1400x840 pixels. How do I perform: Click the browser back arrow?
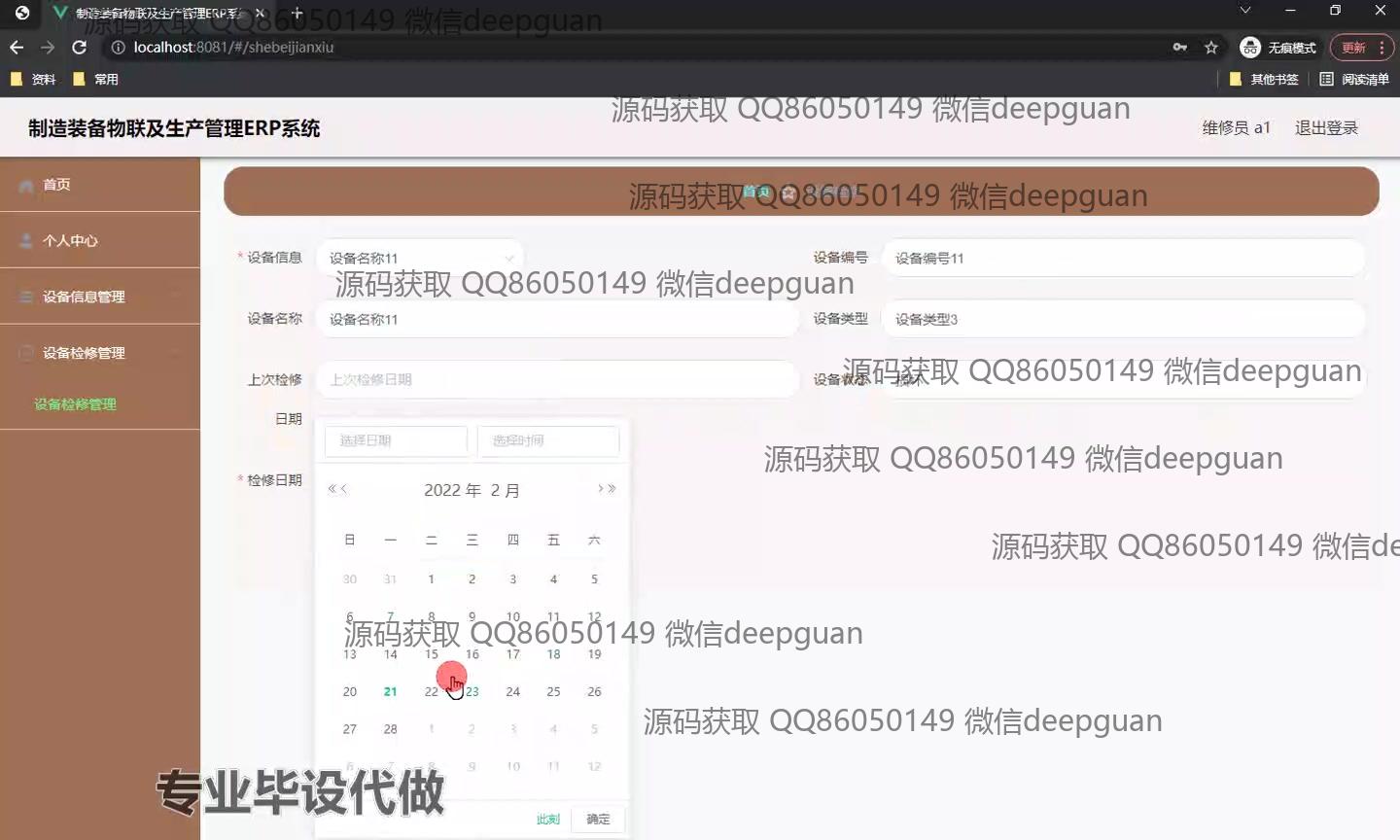click(17, 47)
